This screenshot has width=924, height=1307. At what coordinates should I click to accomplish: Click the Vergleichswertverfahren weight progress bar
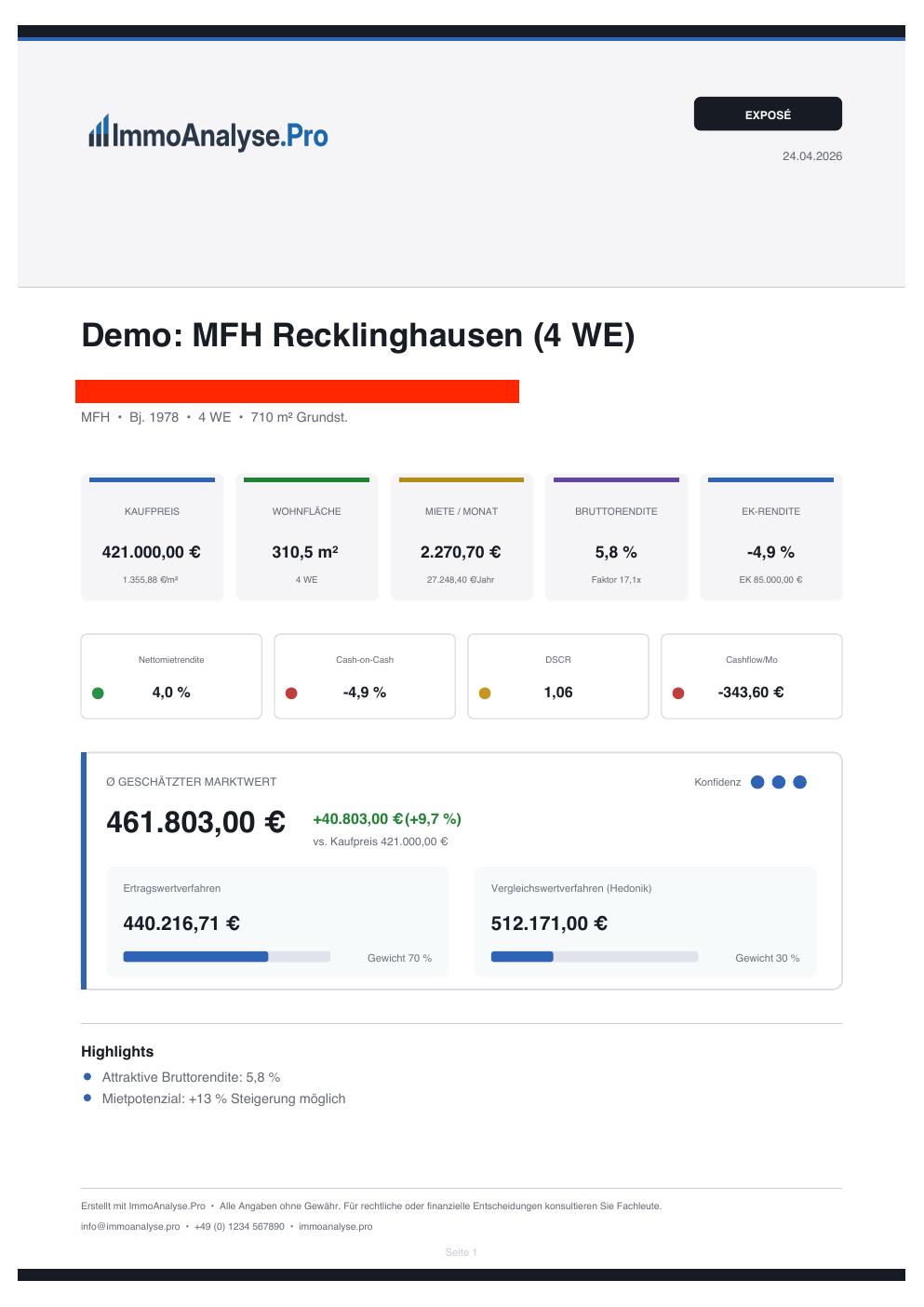coord(595,957)
